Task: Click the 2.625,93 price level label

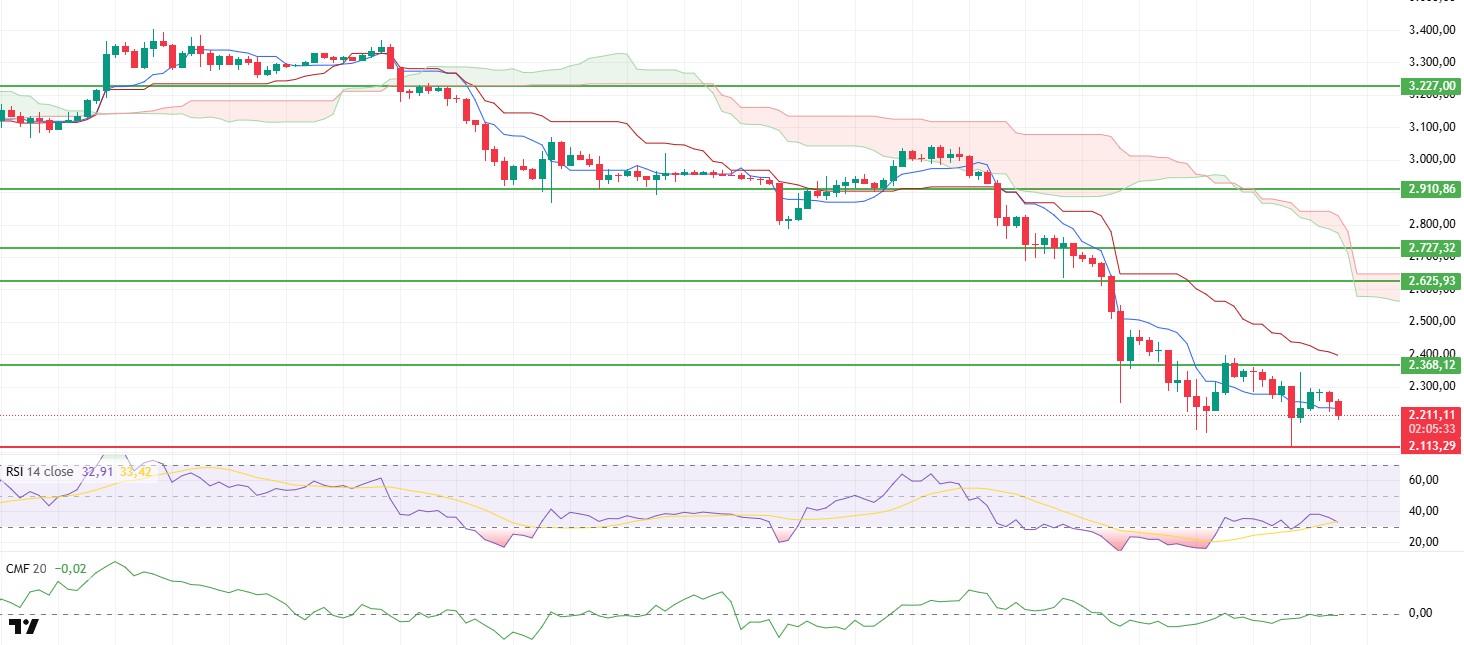Action: (x=1431, y=281)
